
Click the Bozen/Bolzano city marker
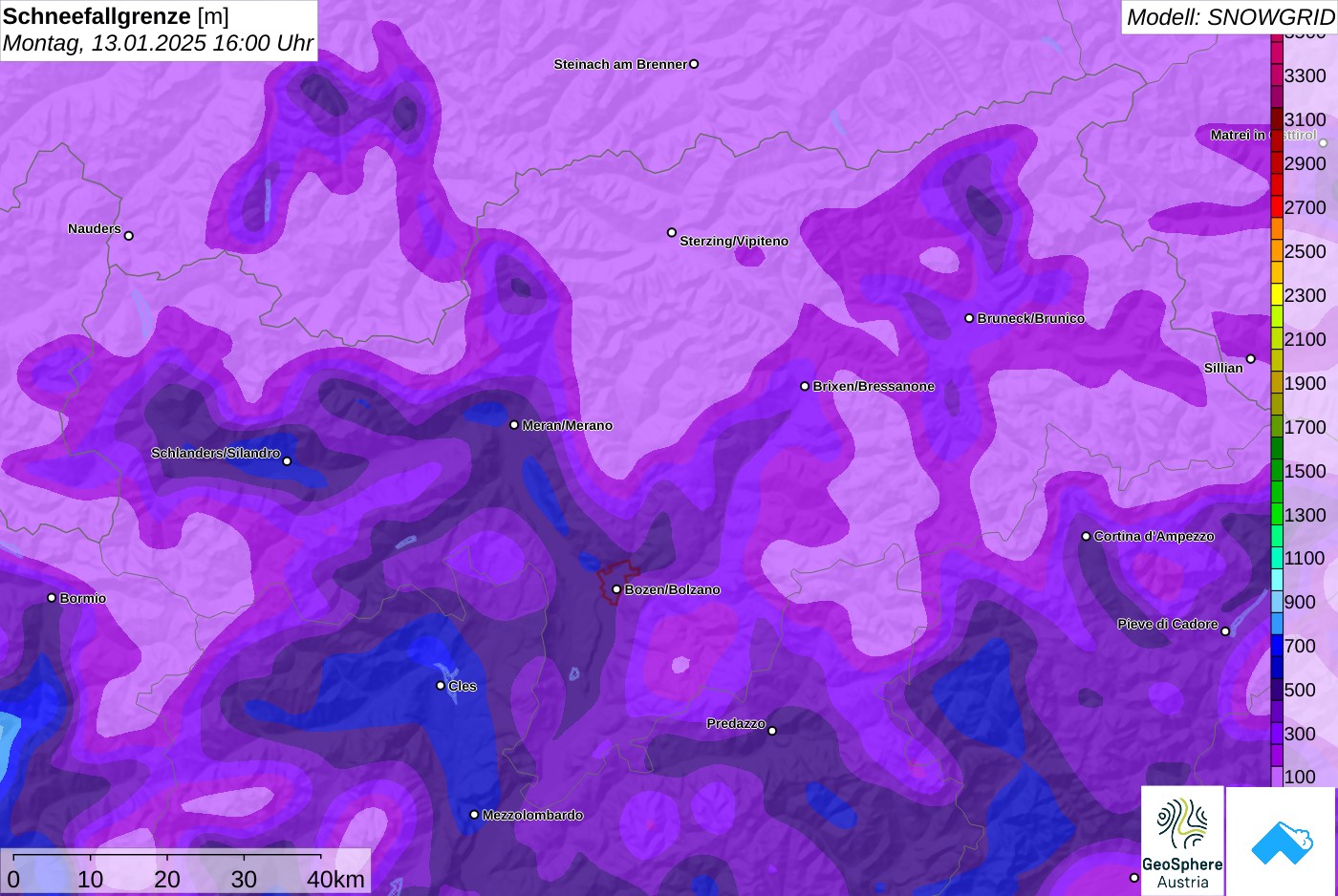tap(616, 589)
